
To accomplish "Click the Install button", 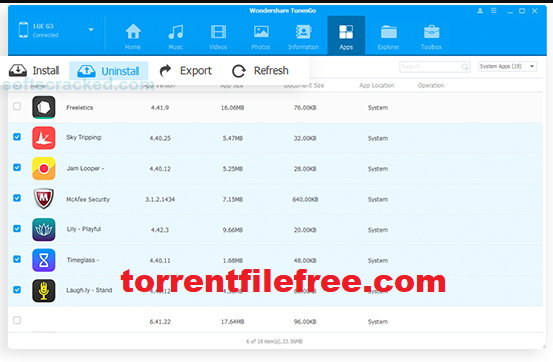I will click(34, 71).
